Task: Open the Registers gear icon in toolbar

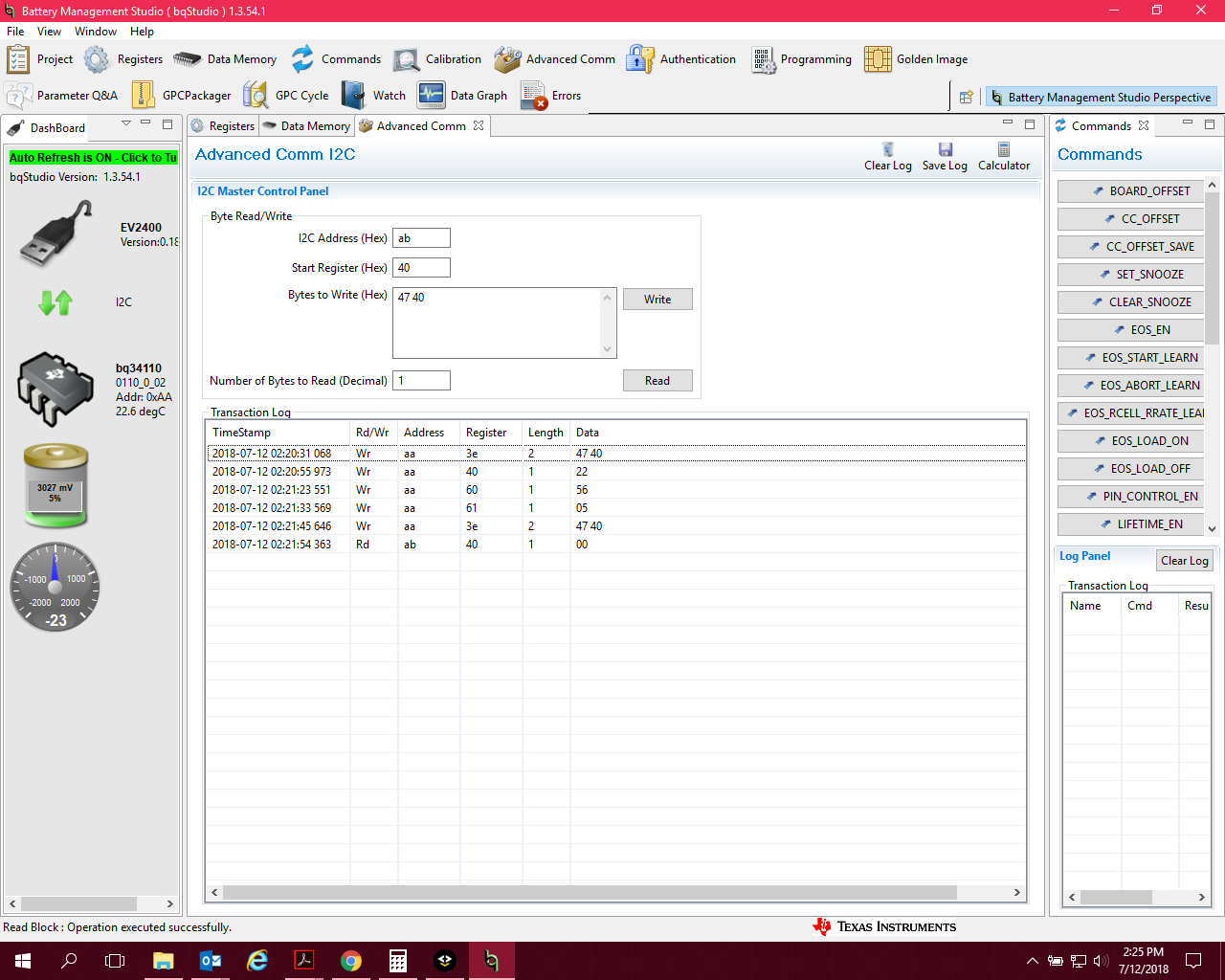Action: tap(97, 59)
